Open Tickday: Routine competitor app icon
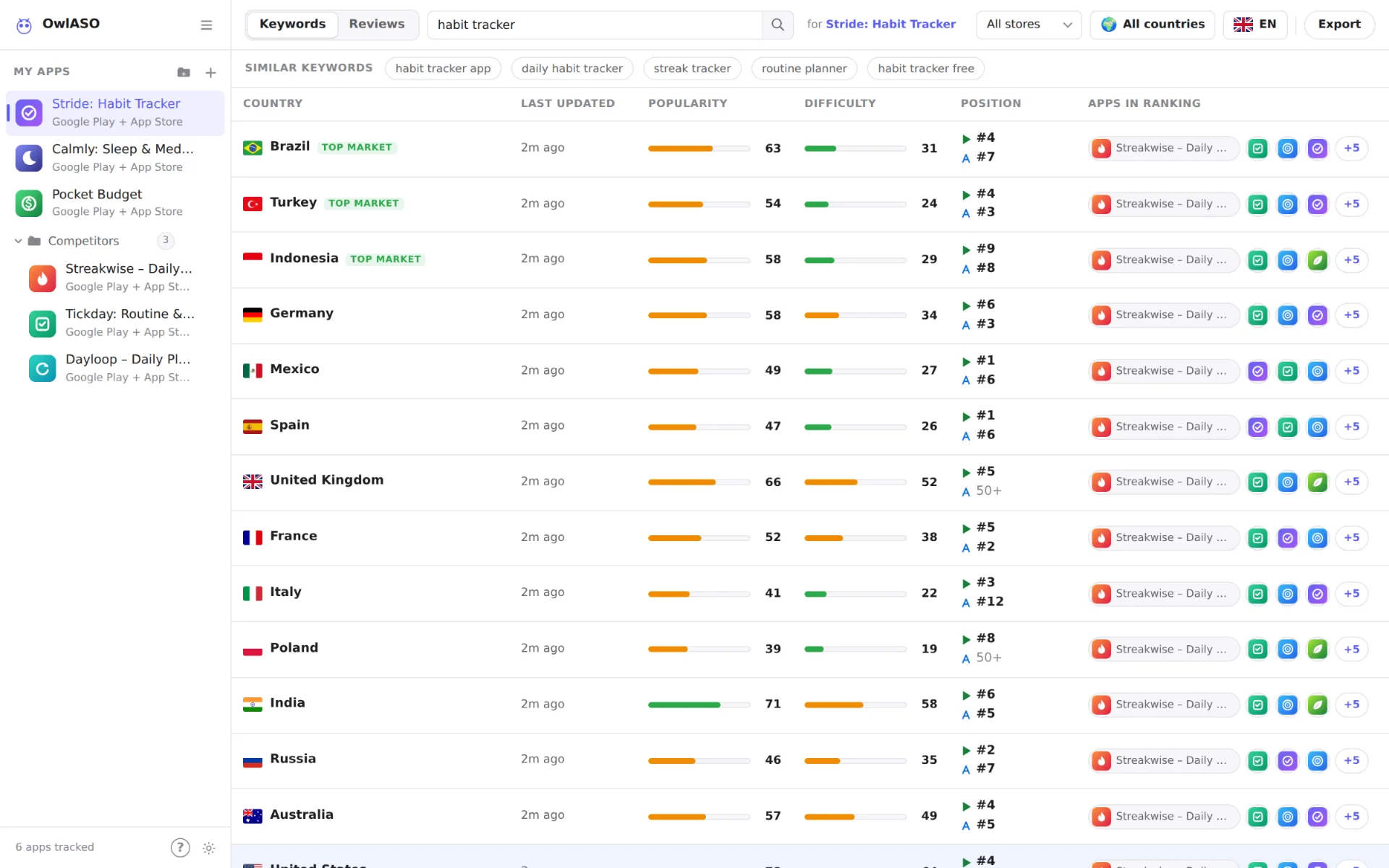Image resolution: width=1389 pixels, height=868 pixels. (43, 323)
